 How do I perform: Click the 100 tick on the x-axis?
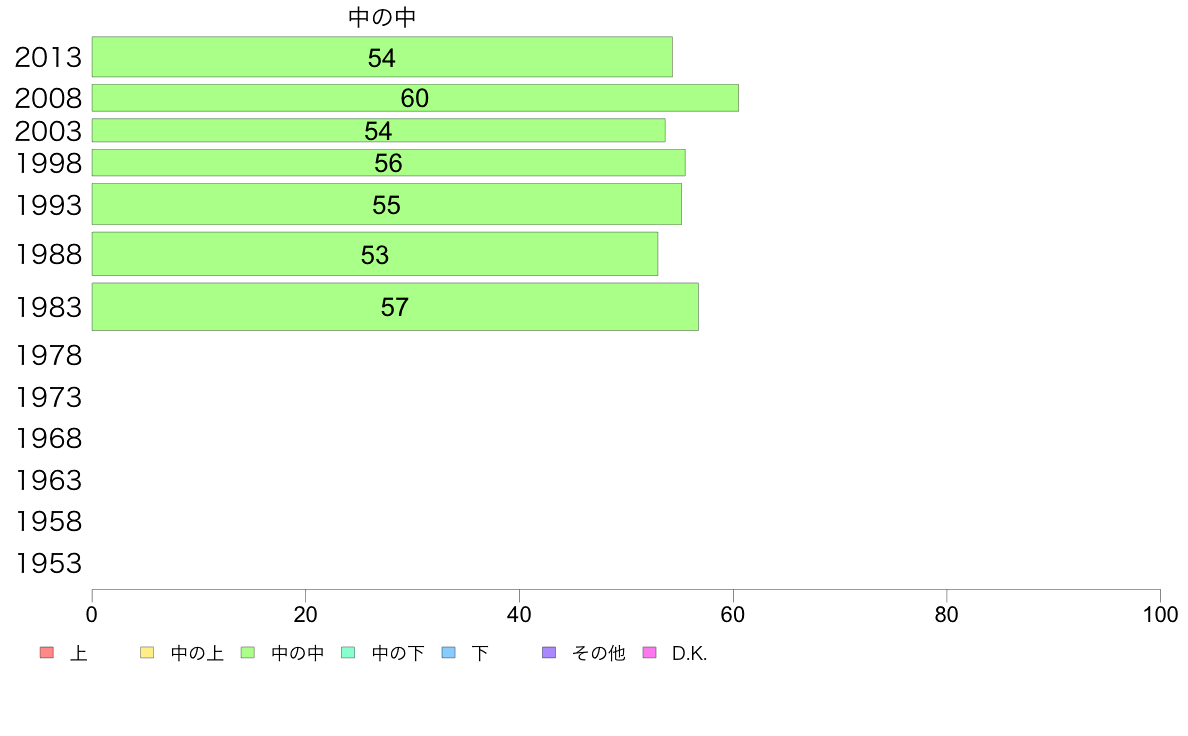[x=1159, y=615]
